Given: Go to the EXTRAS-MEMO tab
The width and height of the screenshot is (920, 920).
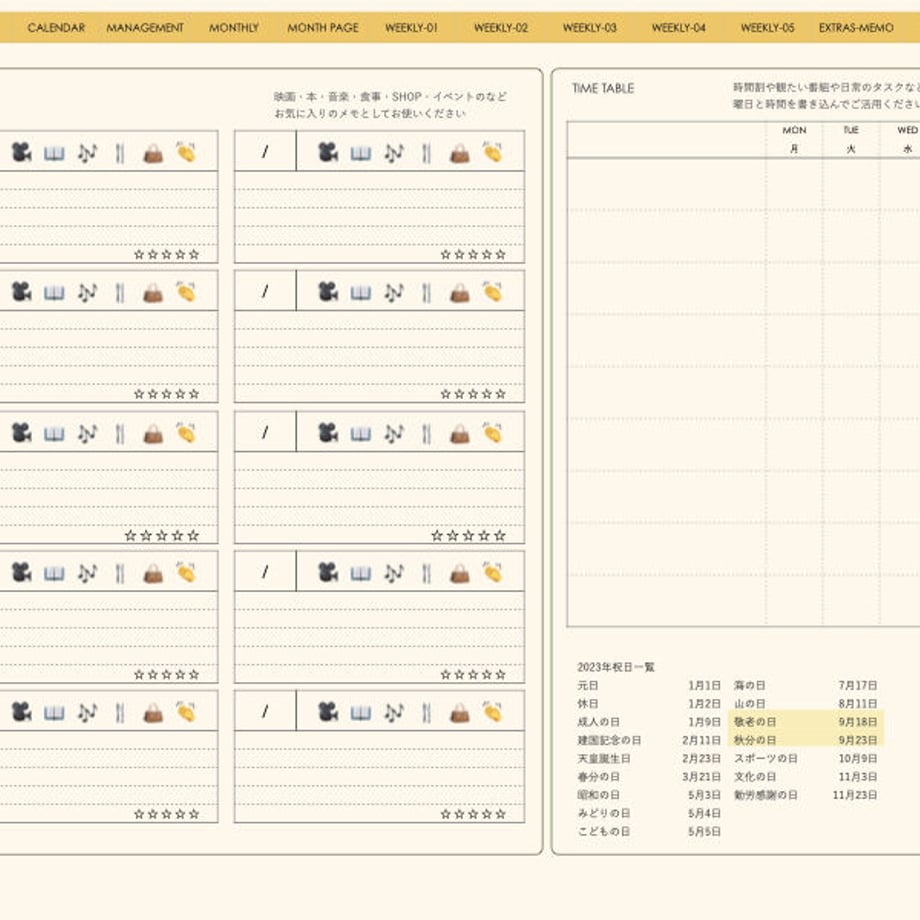Looking at the screenshot, I should (856, 28).
